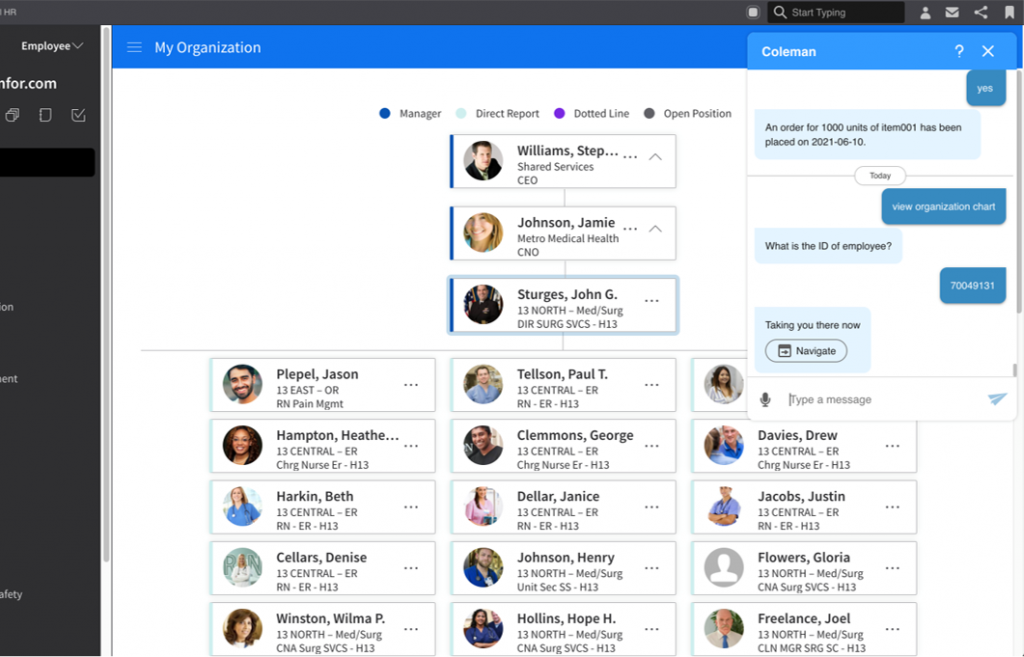The height and width of the screenshot is (657, 1024).
Task: Send message with paper plane icon
Action: 997,398
